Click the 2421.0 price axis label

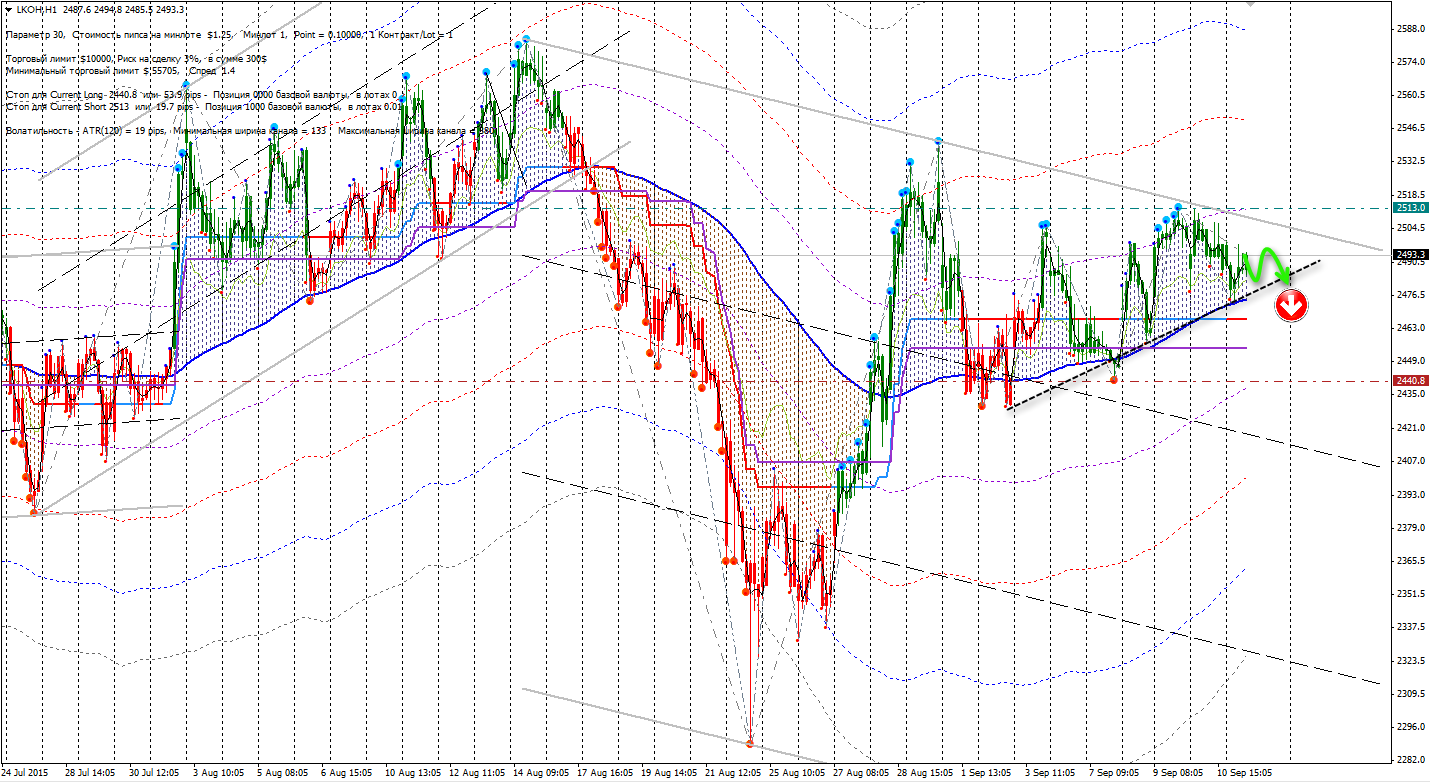1409,427
